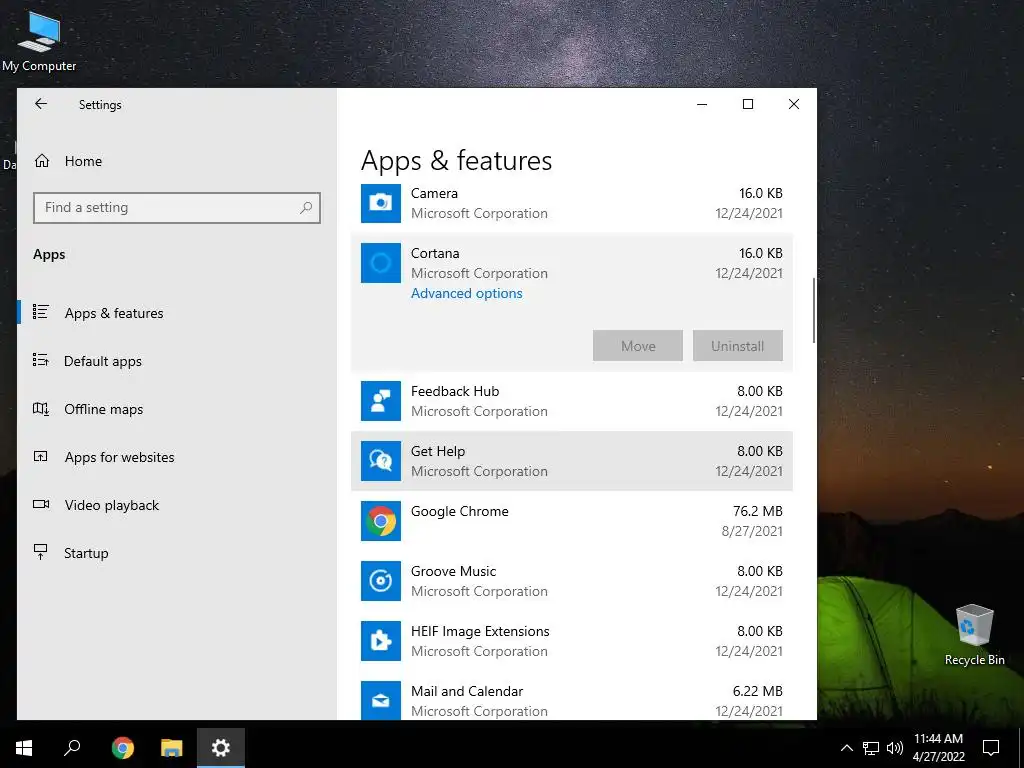1024x768 pixels.
Task: Click the Uninstall button for Cortana
Action: coord(738,345)
